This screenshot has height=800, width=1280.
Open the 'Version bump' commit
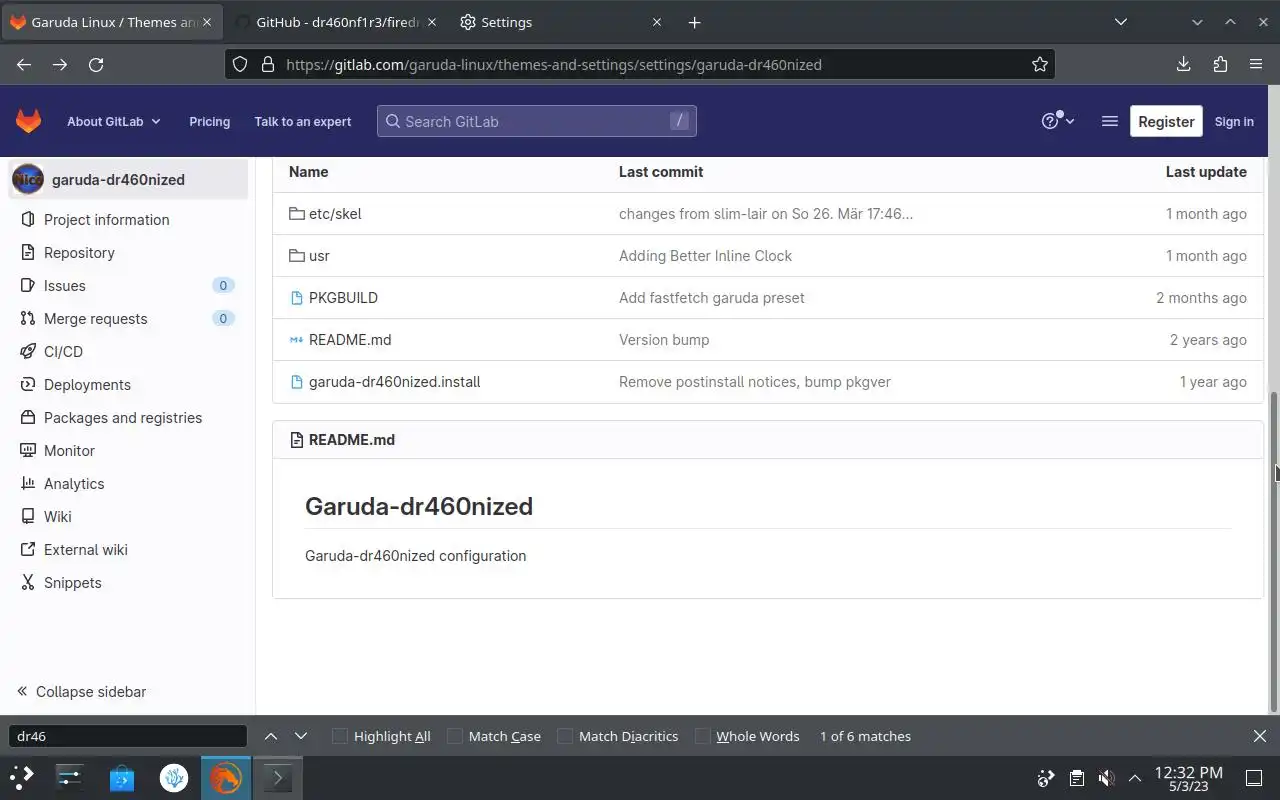pos(664,340)
